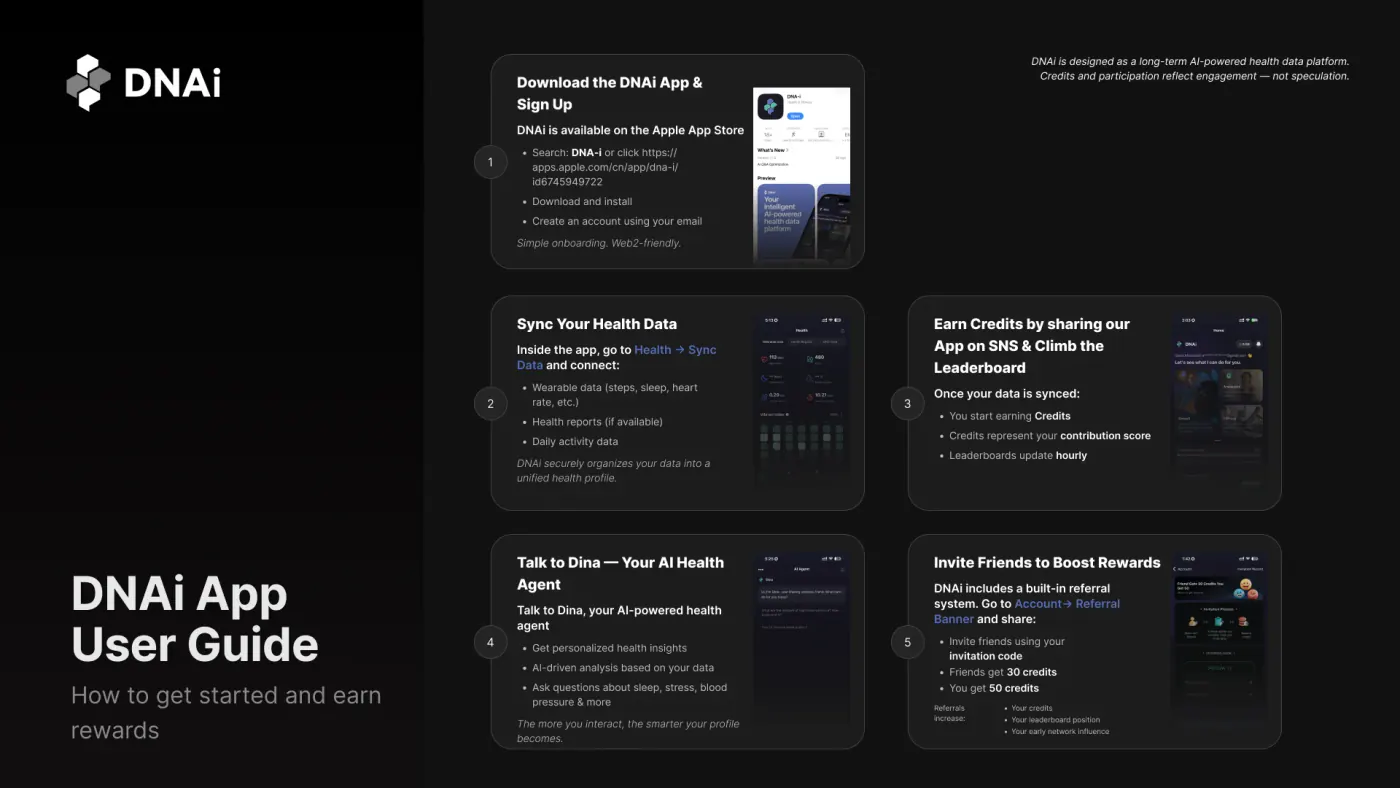
Task: Click "Simple onboarding. Web2-friendly." note
Action: 599,243
